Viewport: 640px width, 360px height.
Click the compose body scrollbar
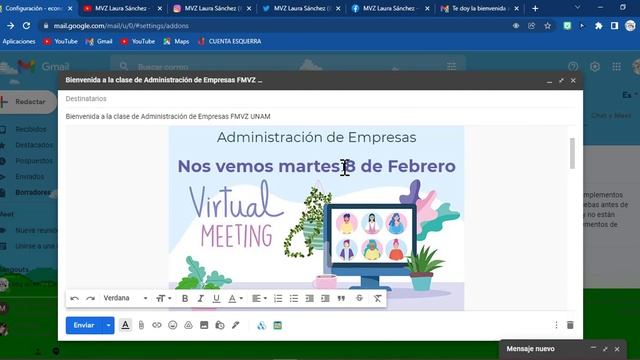tap(572, 153)
